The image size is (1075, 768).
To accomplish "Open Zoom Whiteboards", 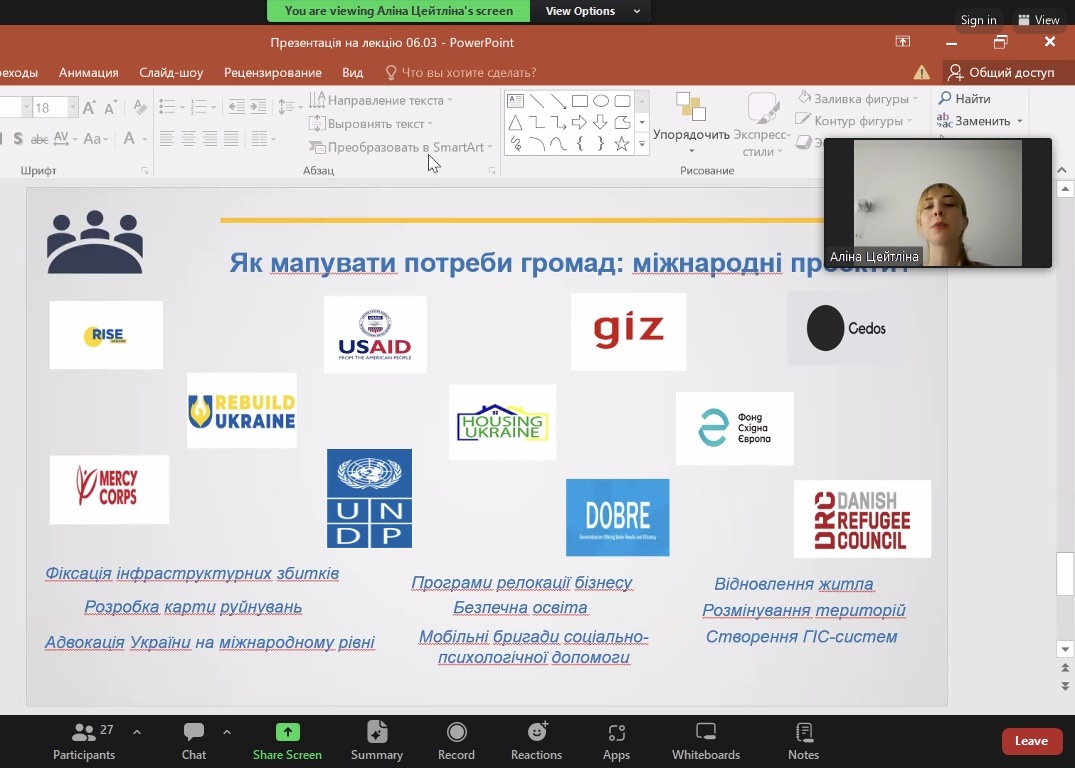I will [705, 740].
